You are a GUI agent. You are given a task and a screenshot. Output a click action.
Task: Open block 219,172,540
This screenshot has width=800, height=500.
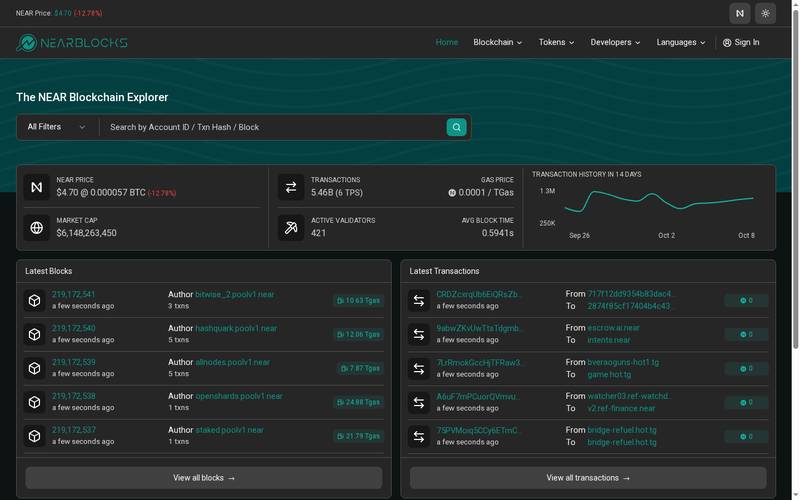[x=73, y=328]
